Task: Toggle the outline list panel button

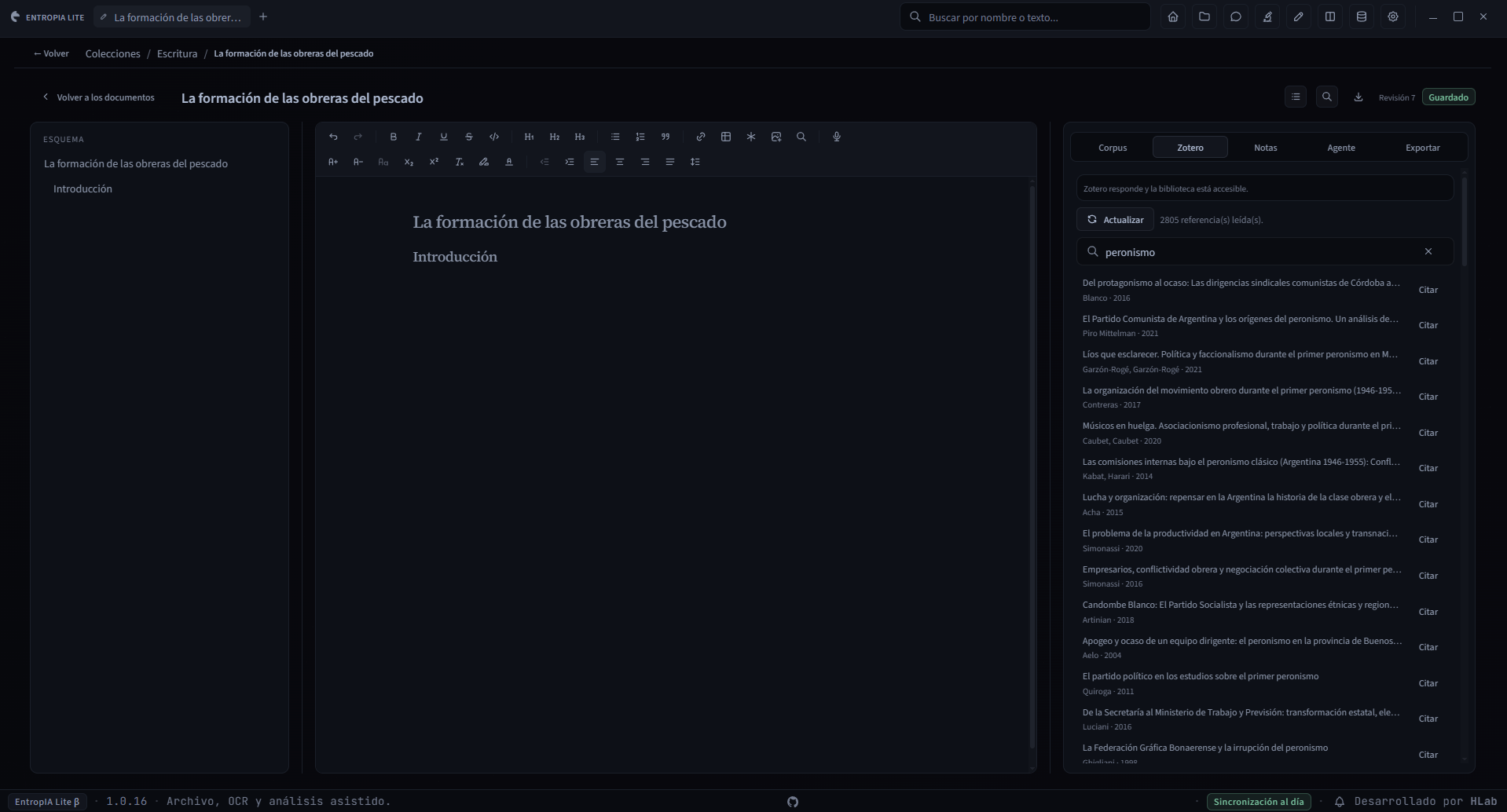Action: [1296, 97]
